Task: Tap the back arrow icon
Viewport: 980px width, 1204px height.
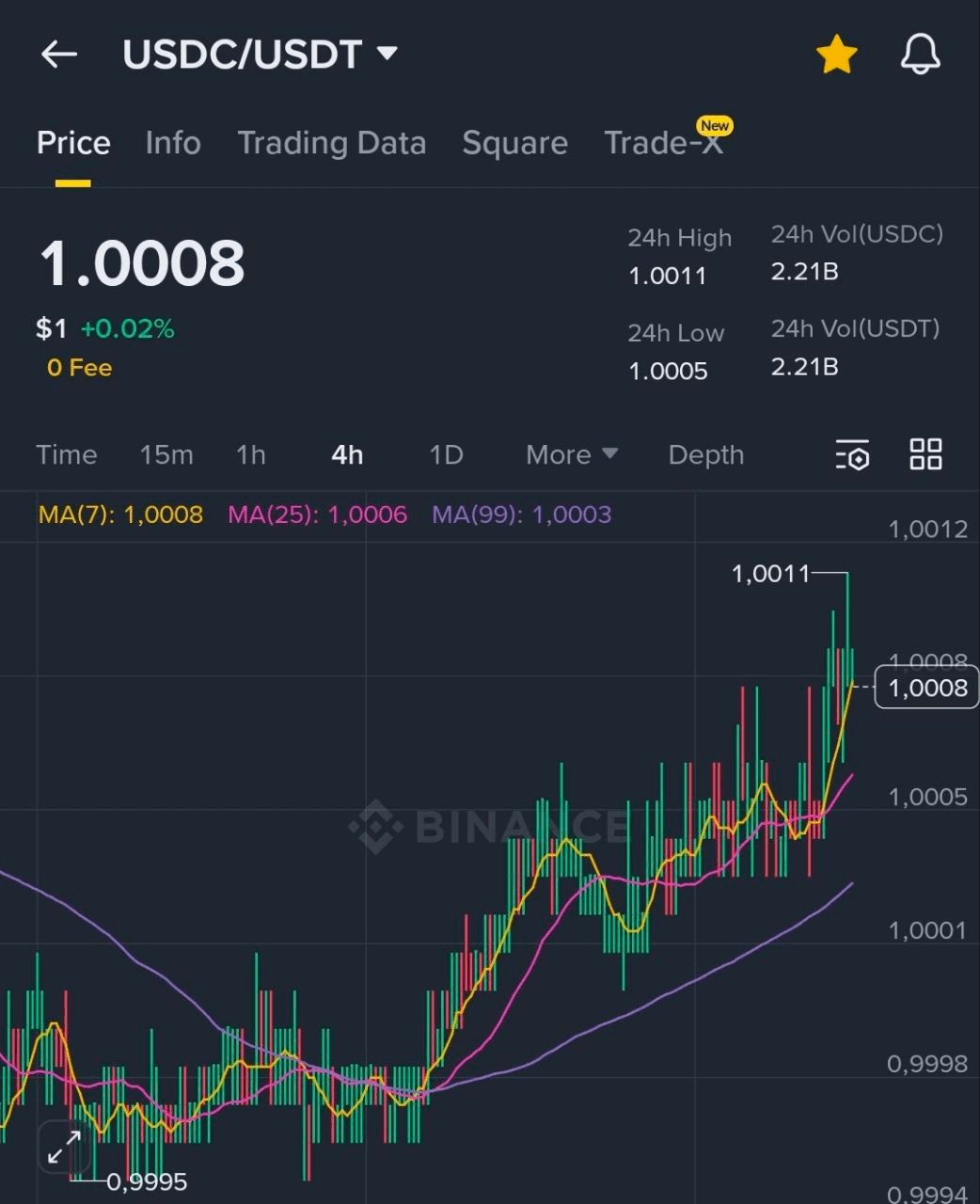Action: click(x=58, y=55)
